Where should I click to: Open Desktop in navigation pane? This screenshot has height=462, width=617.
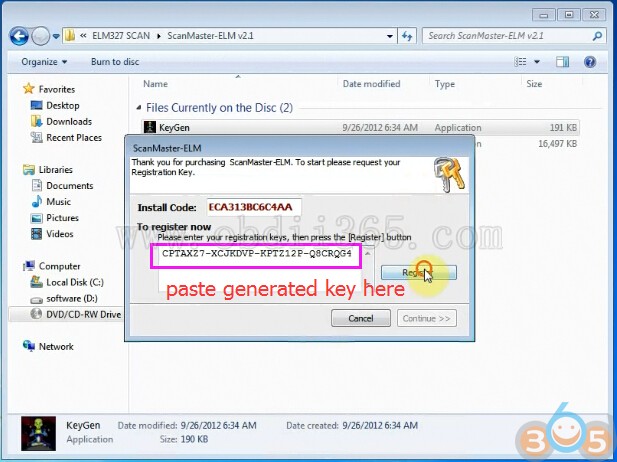pos(63,105)
